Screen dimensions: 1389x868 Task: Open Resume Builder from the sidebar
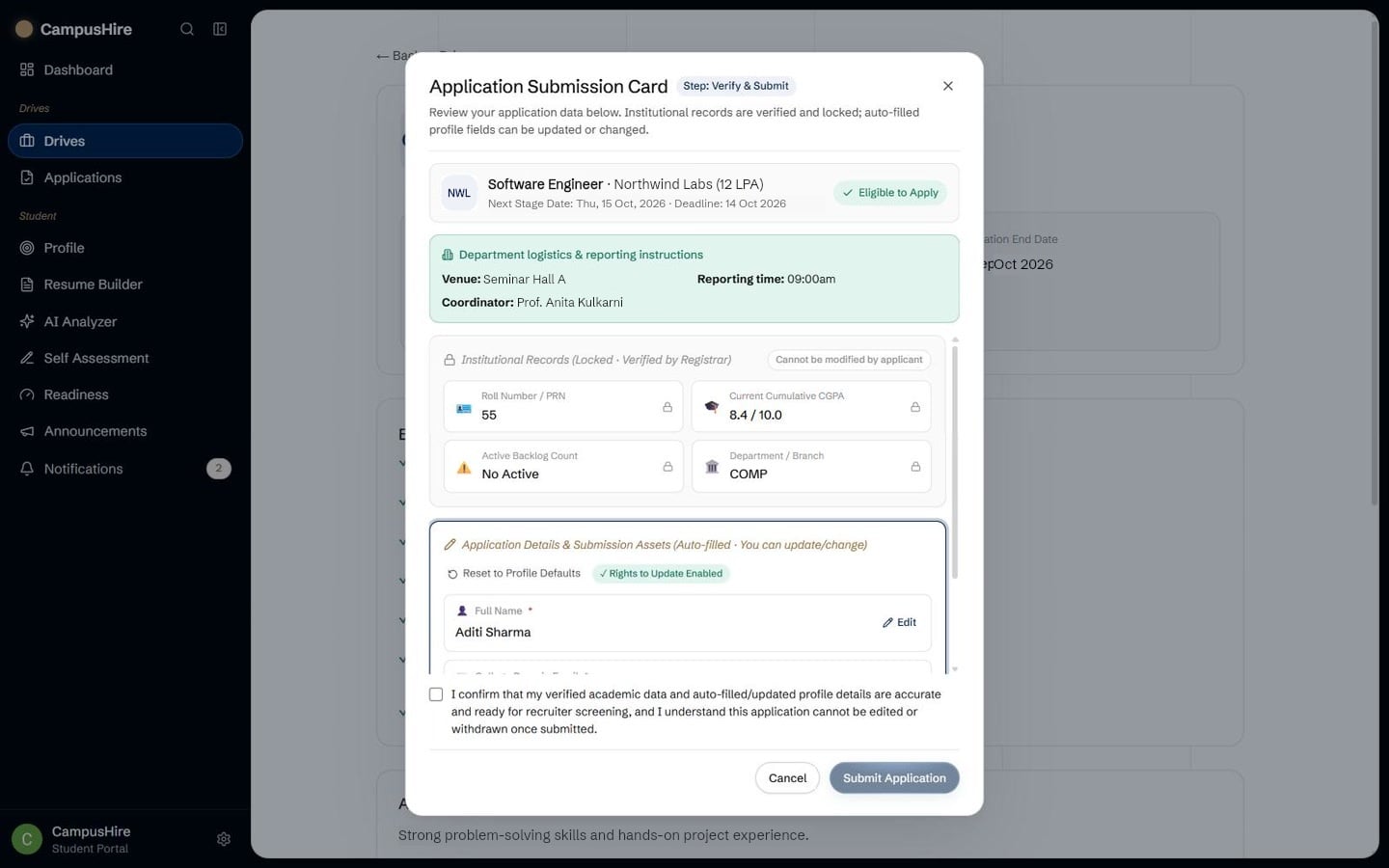coord(125,285)
